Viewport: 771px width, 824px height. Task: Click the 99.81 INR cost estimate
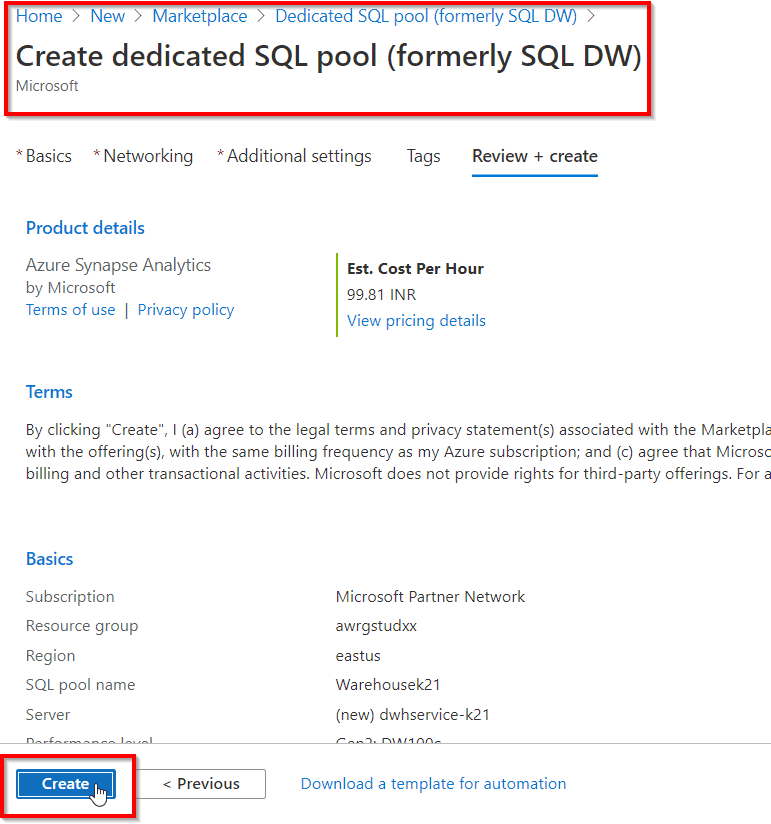(x=381, y=295)
